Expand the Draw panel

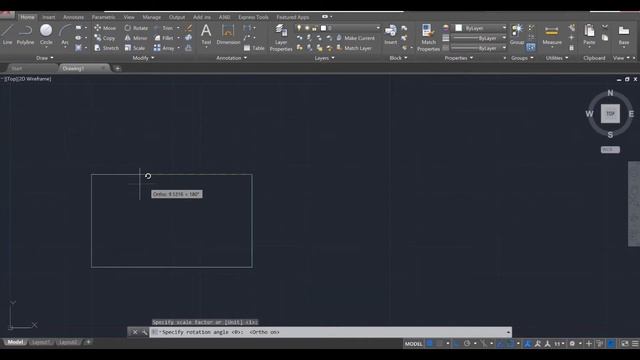click(x=44, y=58)
